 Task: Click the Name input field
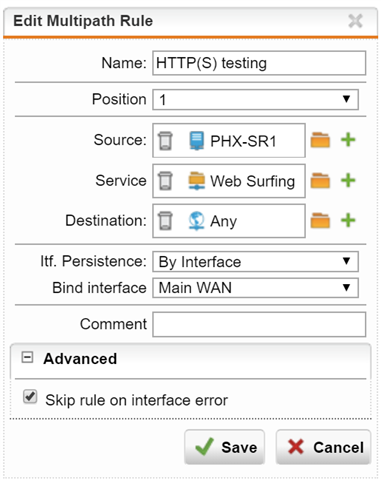(259, 63)
